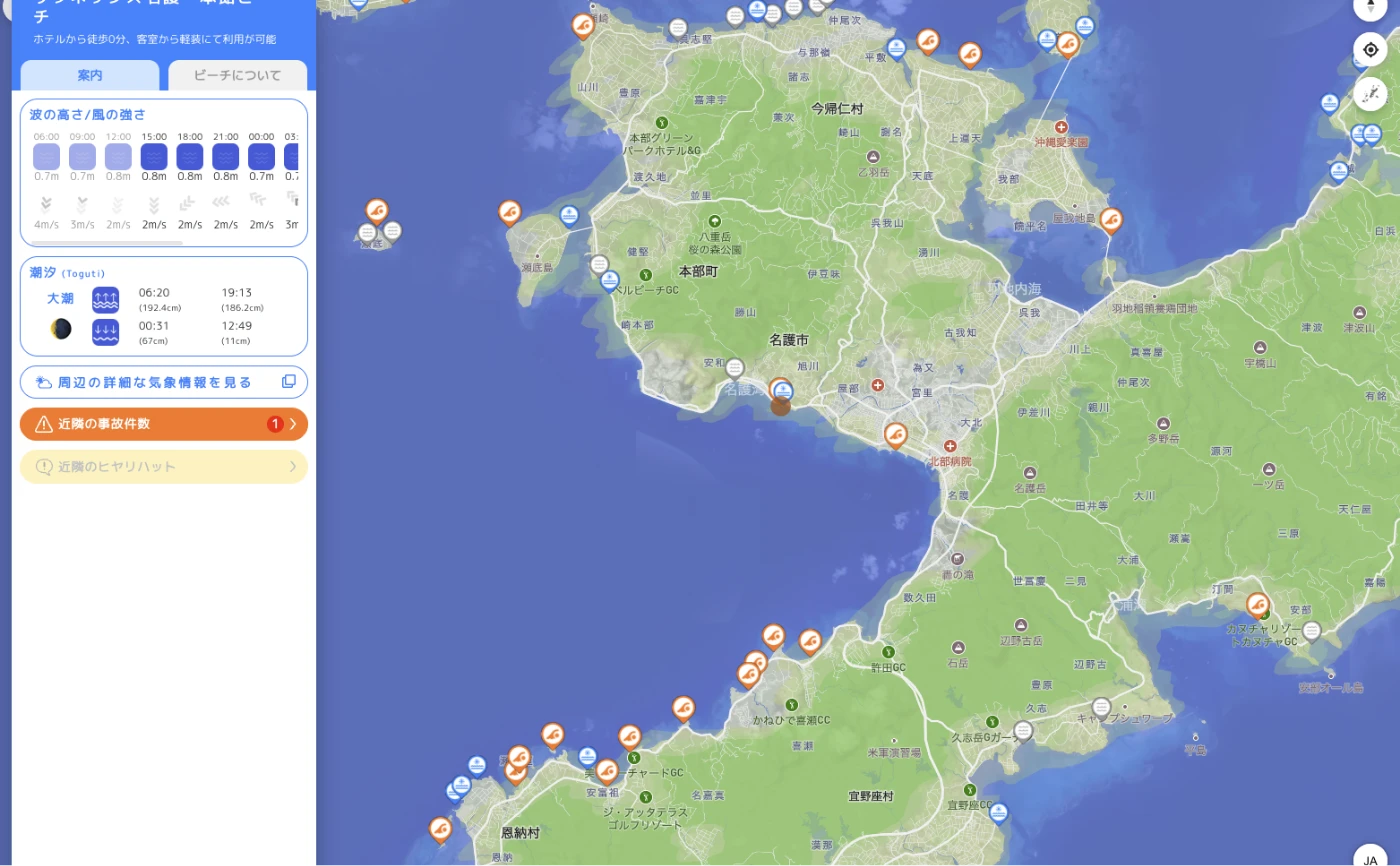The width and height of the screenshot is (1400, 866).
Task: Select blue beach marker by 宜野座CC
Action: [x=998, y=813]
